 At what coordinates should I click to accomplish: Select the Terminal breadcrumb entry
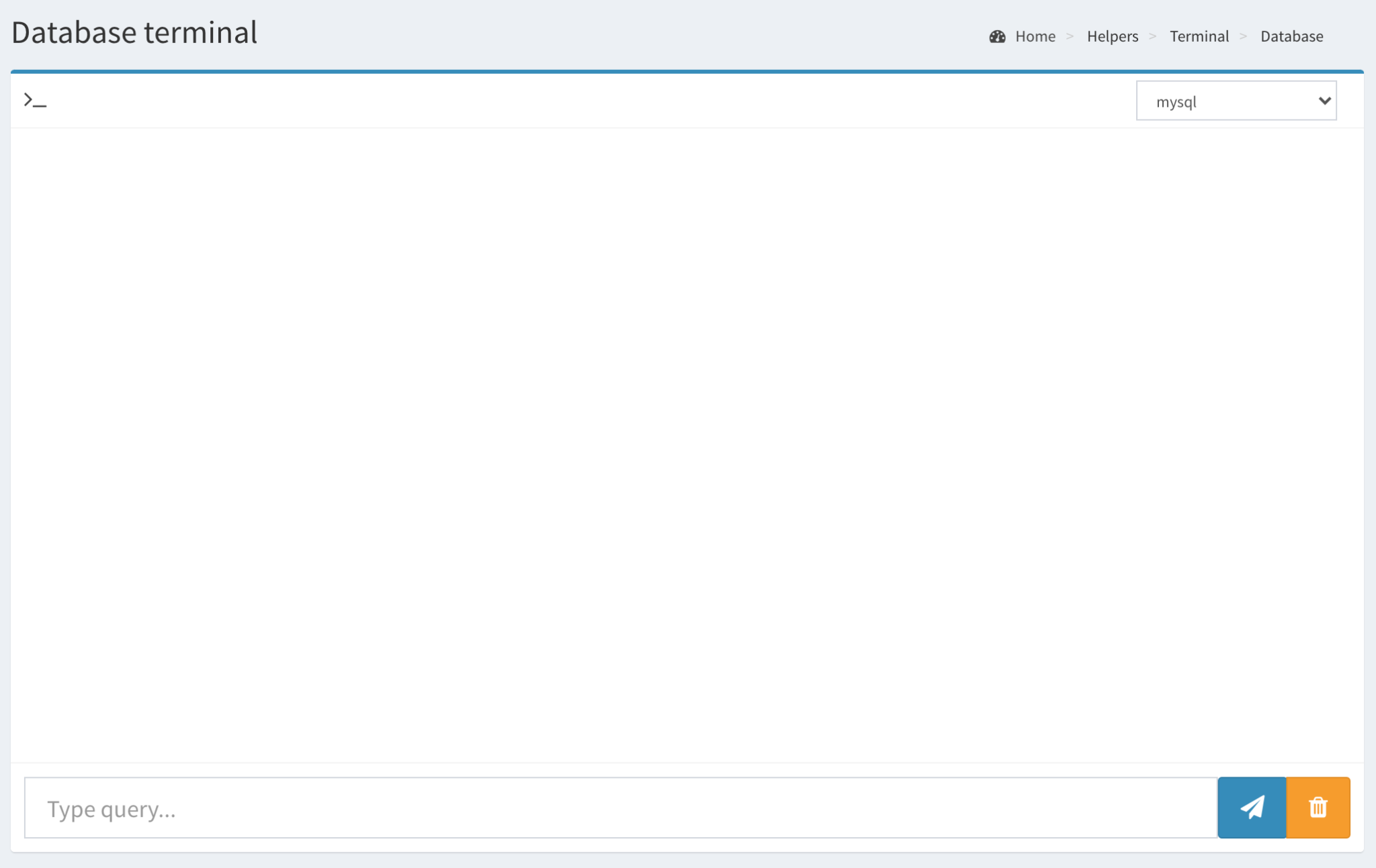pos(1199,36)
